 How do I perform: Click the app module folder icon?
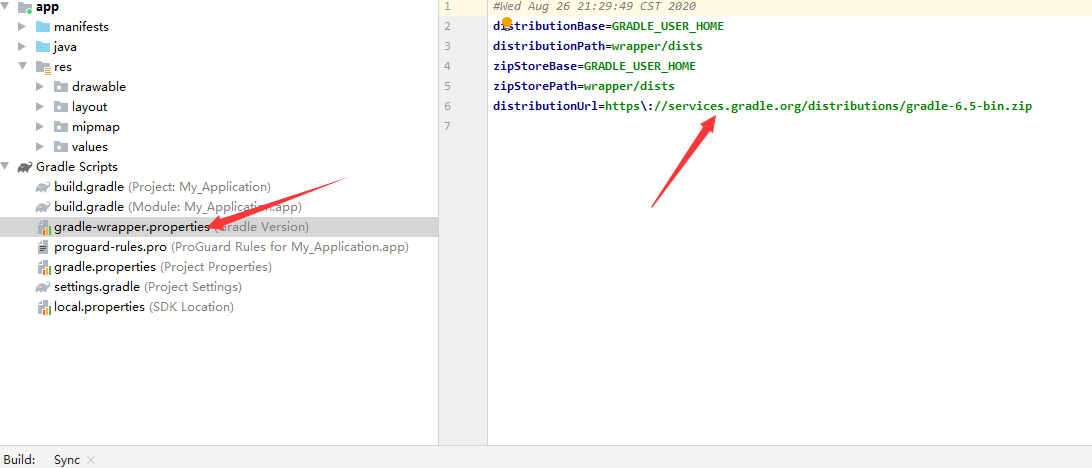pos(26,8)
